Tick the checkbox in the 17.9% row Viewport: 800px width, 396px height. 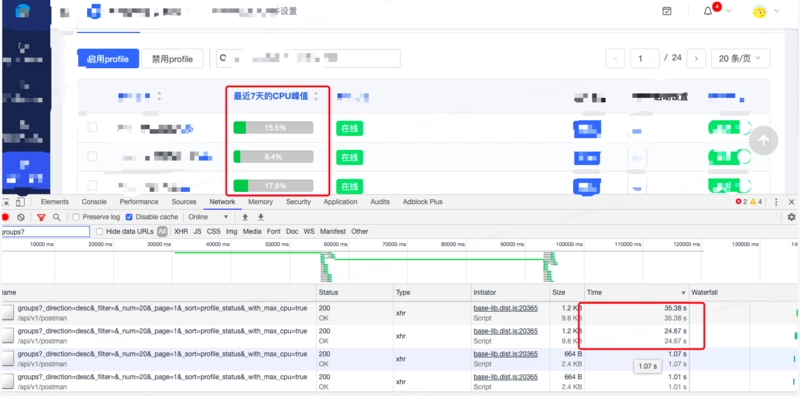(92, 185)
